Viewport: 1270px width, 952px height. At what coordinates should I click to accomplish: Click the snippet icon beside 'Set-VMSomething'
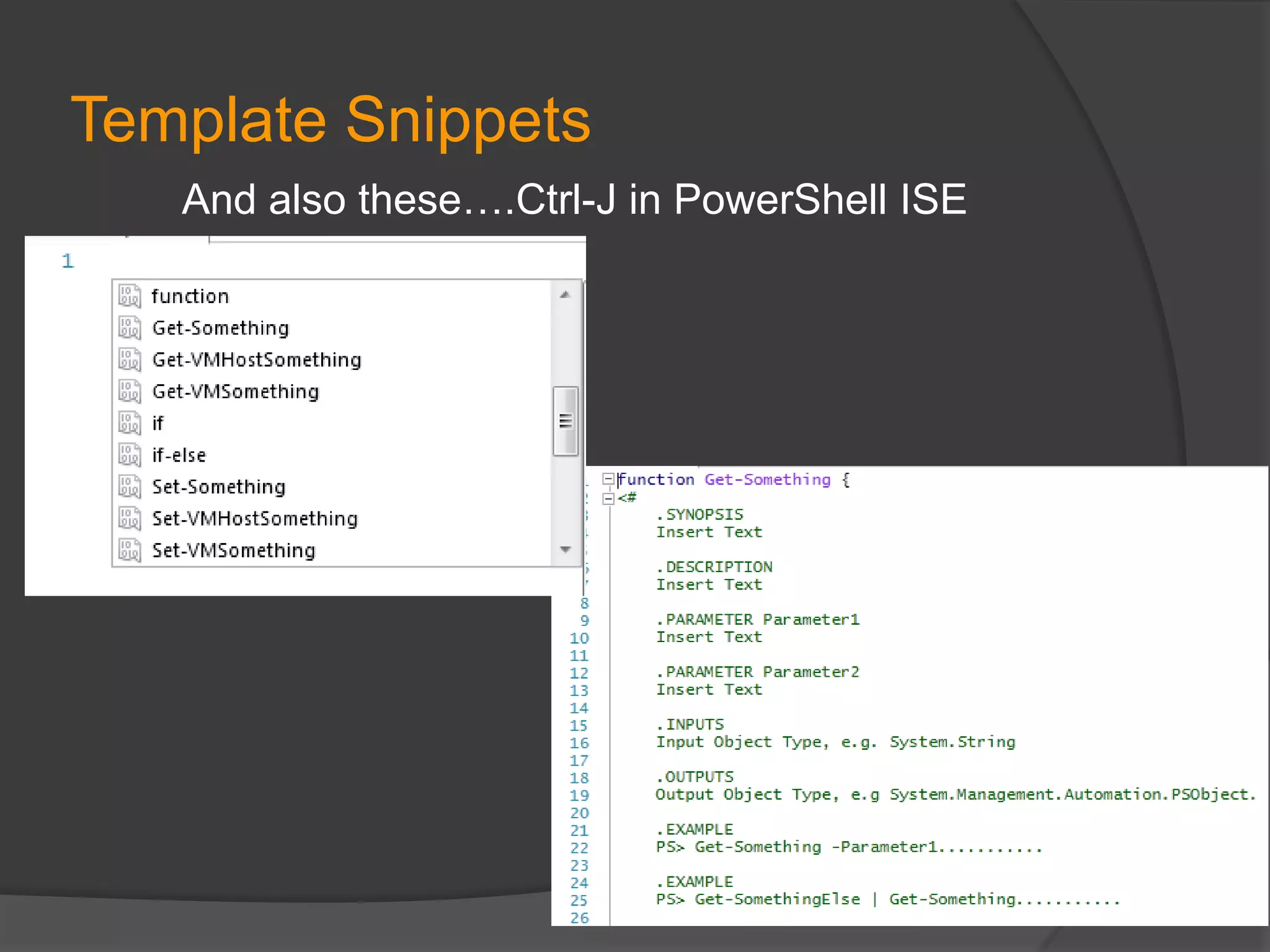point(129,550)
